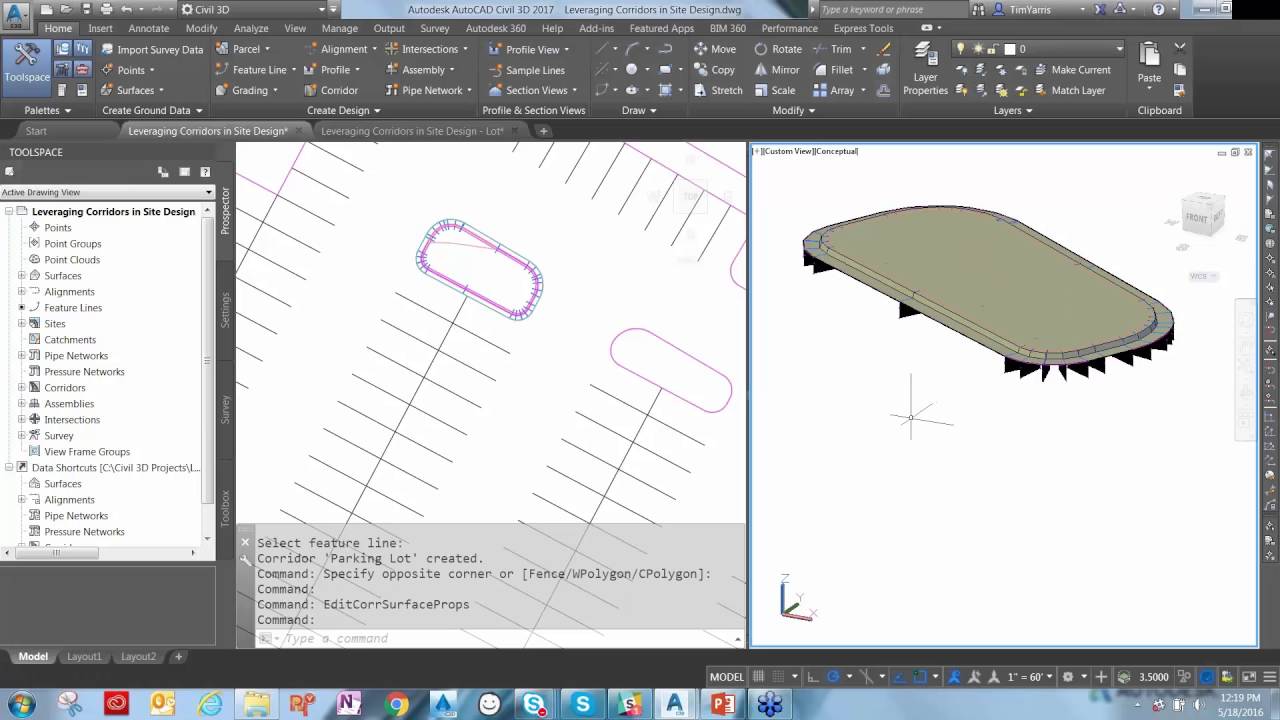Open the Prospector side tab
Viewport: 1280px width, 720px height.
(x=225, y=210)
